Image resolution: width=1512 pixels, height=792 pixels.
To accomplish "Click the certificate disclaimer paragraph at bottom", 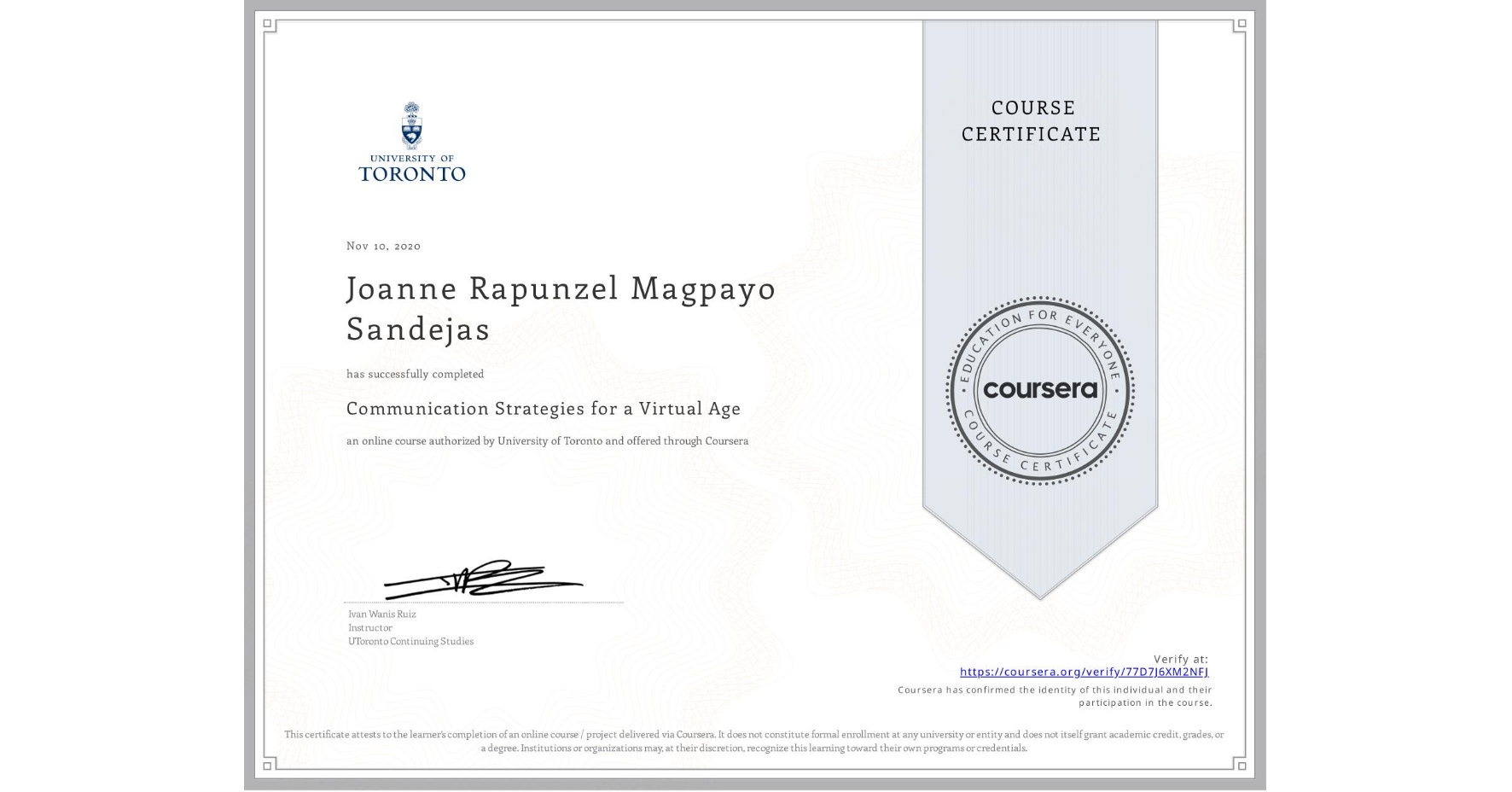I will click(x=754, y=739).
